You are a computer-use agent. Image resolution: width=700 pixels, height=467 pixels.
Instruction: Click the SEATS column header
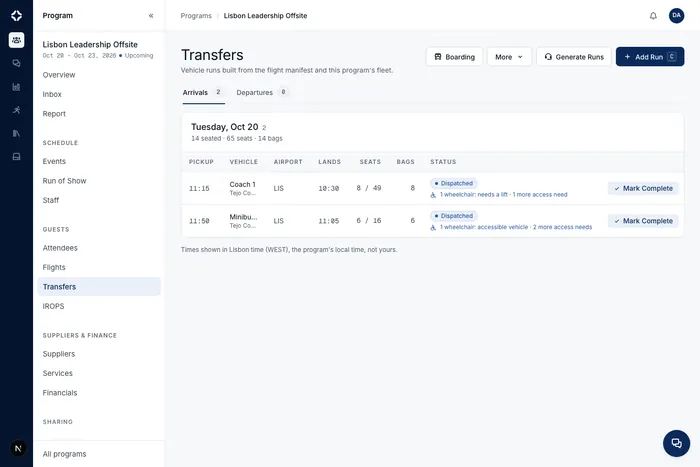coord(370,162)
